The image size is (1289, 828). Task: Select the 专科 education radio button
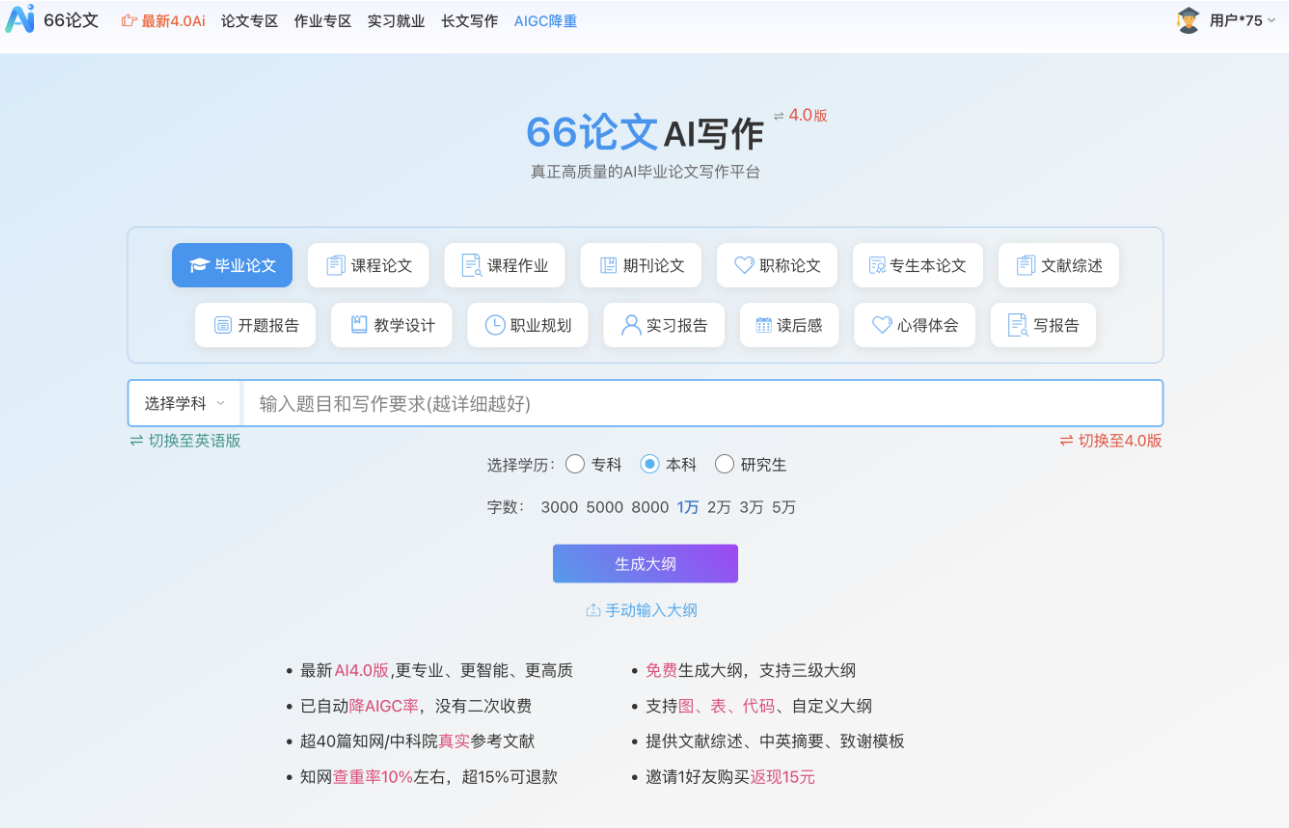[575, 464]
